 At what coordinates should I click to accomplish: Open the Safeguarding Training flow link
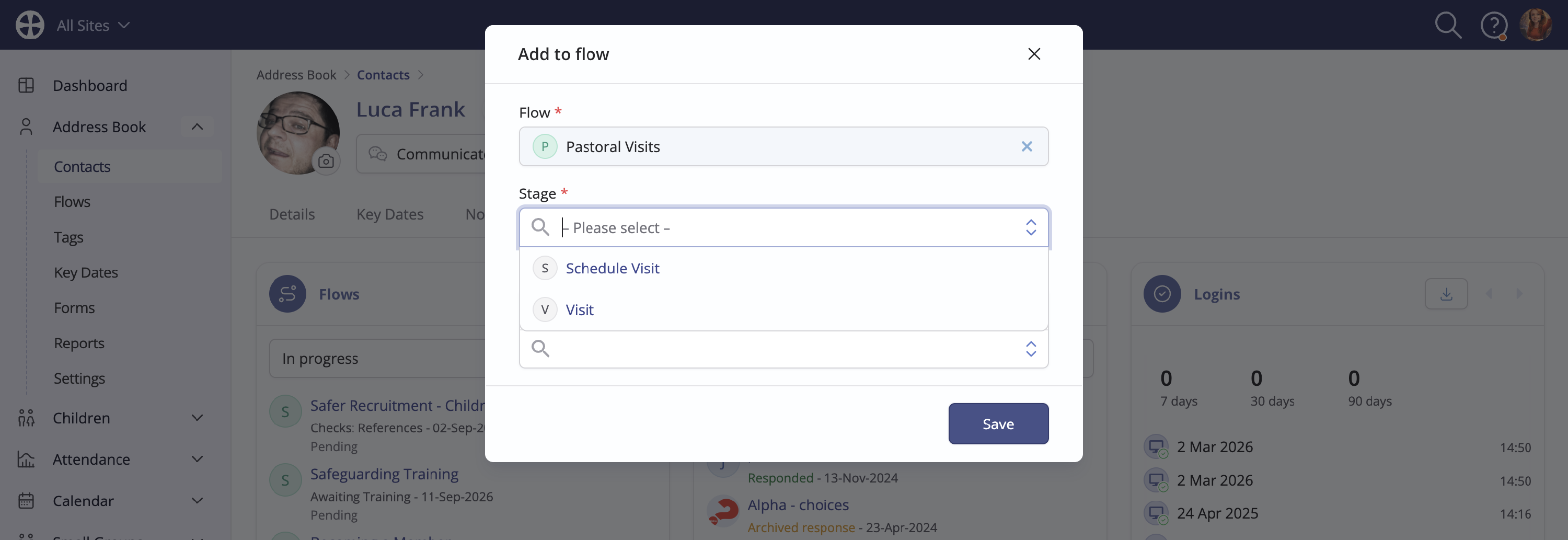(384, 474)
